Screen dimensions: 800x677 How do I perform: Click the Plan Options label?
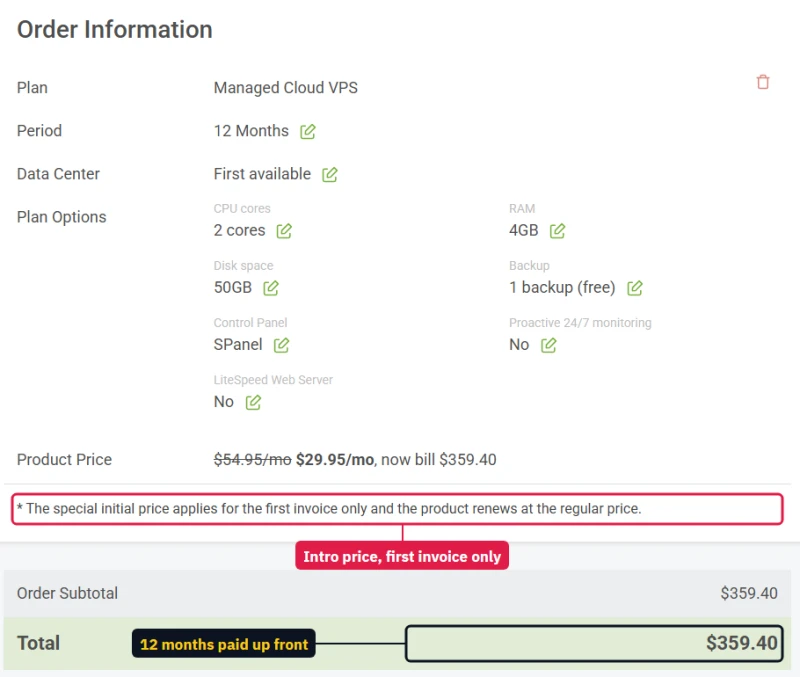click(62, 217)
